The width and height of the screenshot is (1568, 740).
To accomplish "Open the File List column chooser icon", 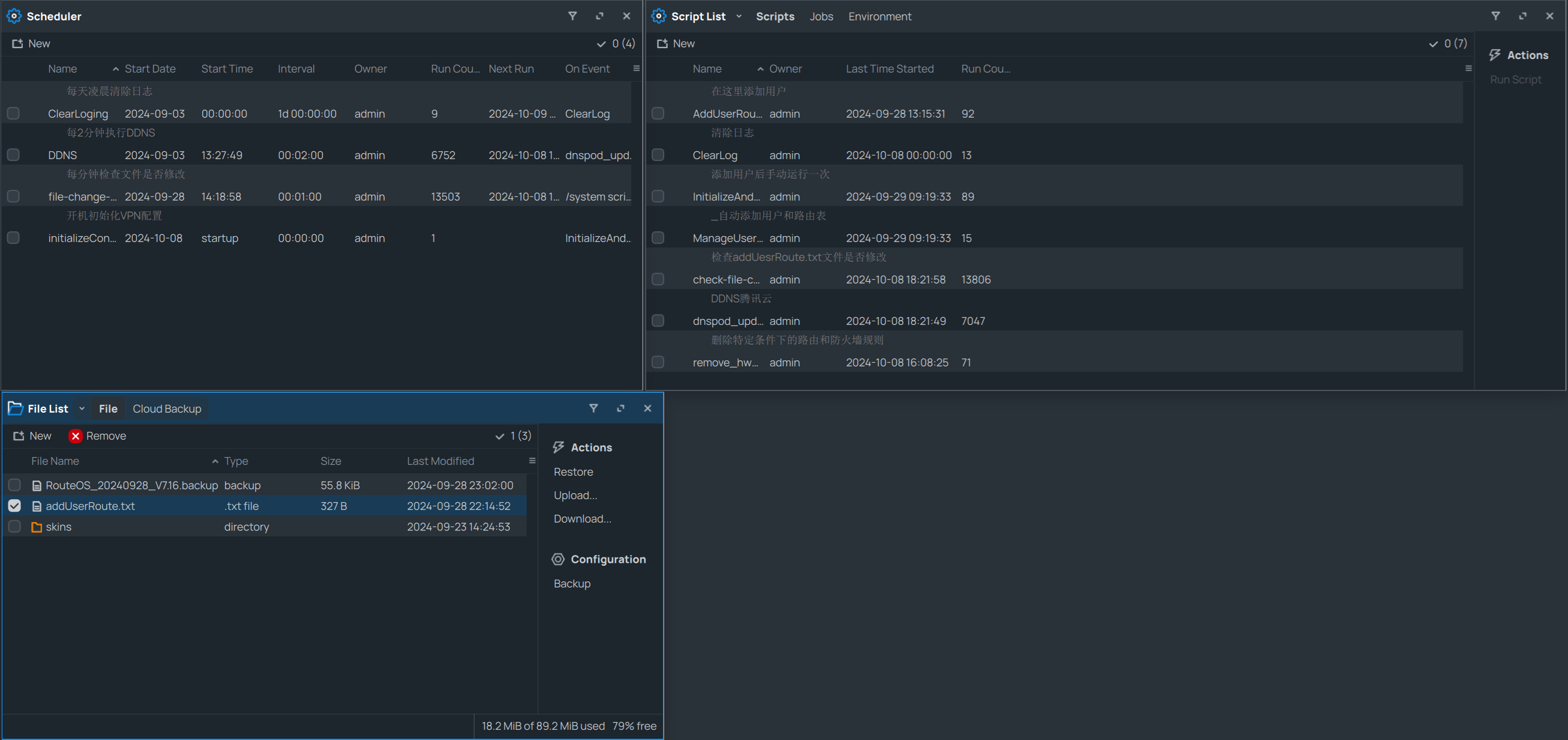I will pos(532,461).
